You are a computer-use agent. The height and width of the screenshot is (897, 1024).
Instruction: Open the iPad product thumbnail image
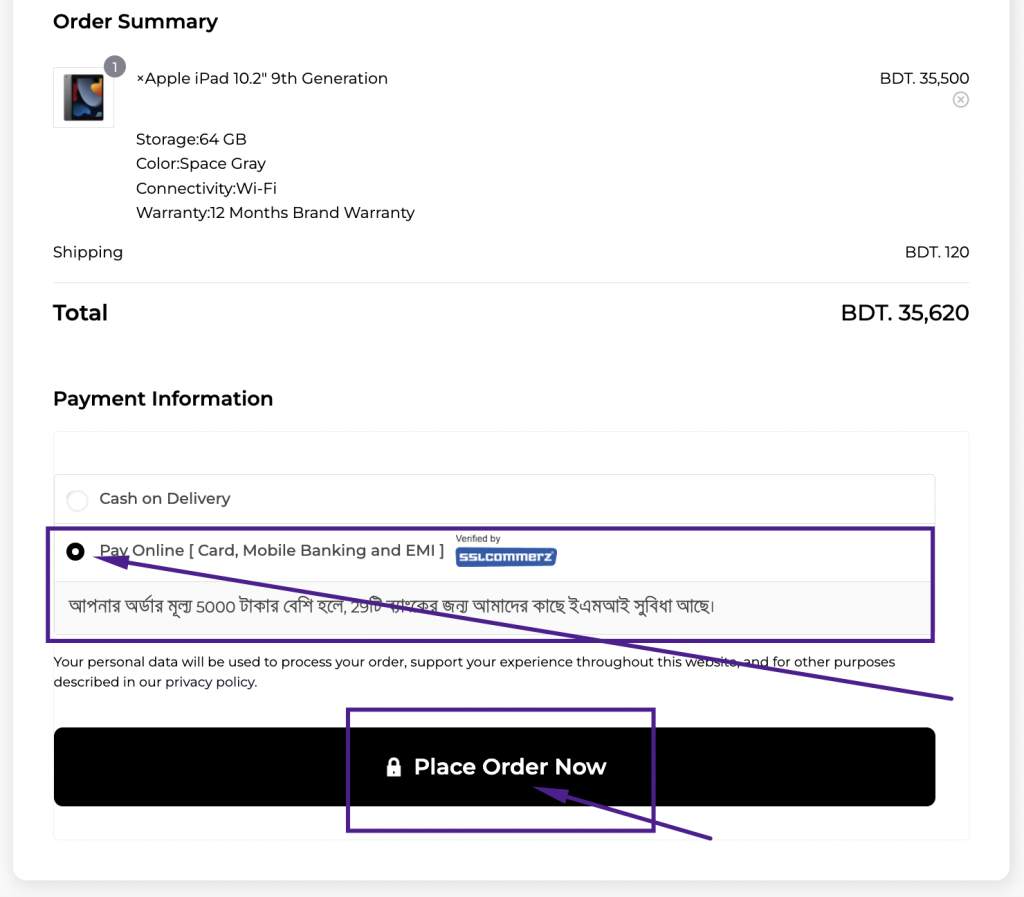(x=83, y=98)
